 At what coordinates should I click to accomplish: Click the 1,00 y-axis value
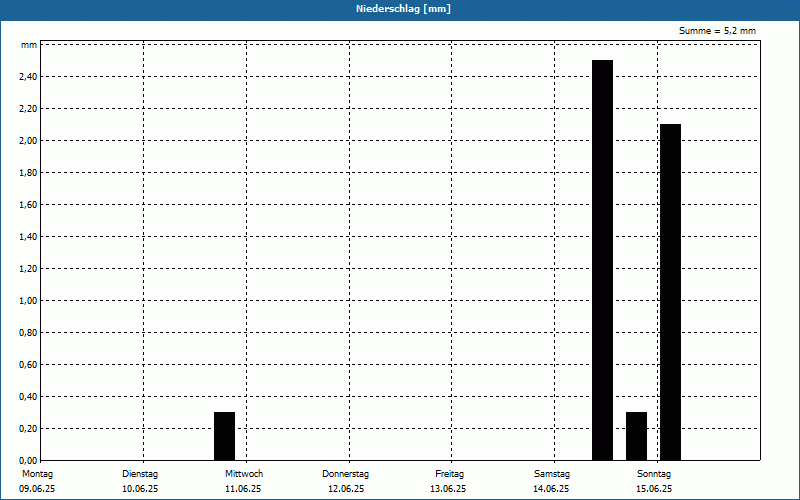pyautogui.click(x=28, y=301)
